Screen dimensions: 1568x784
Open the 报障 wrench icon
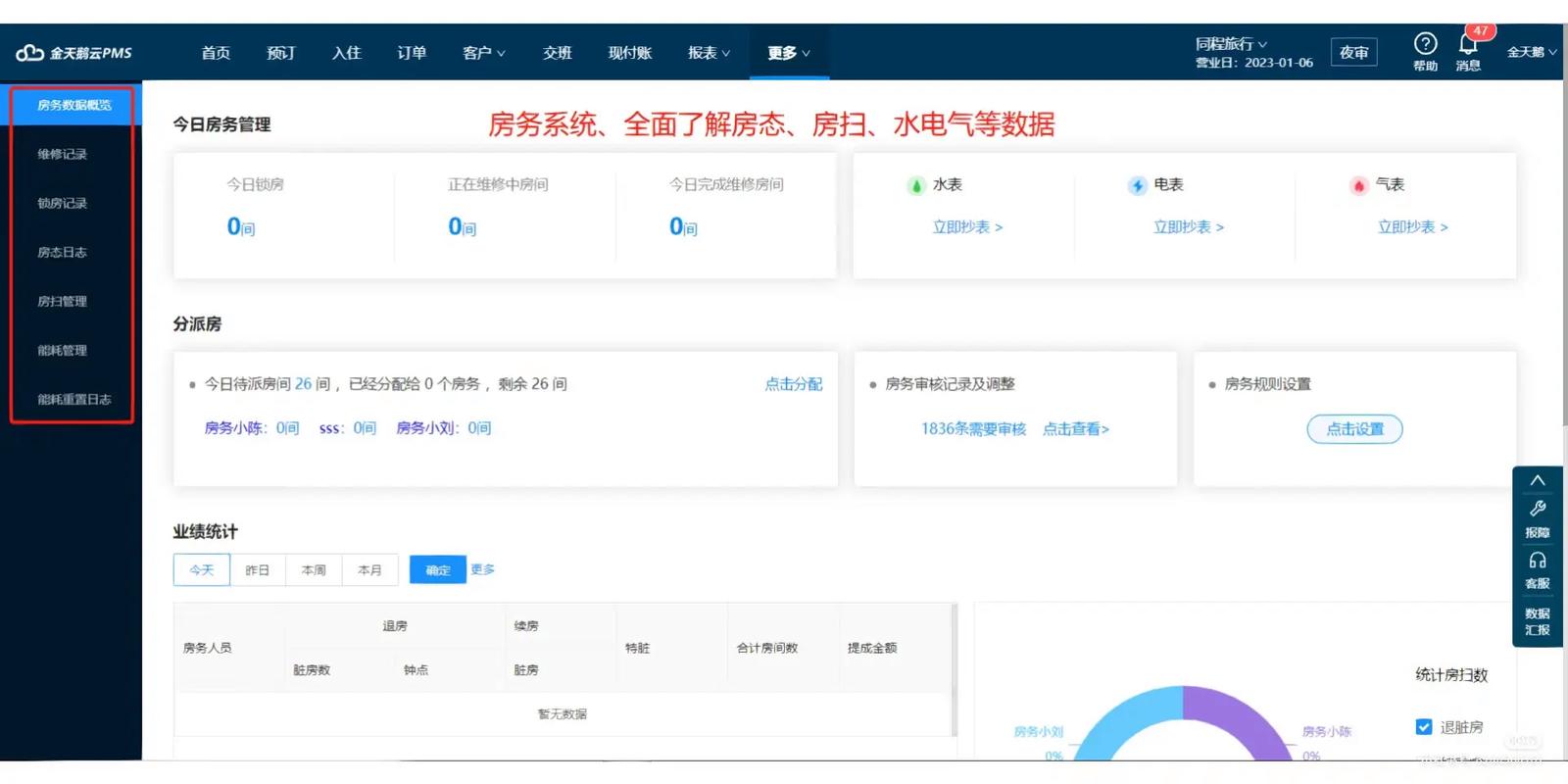(x=1538, y=509)
